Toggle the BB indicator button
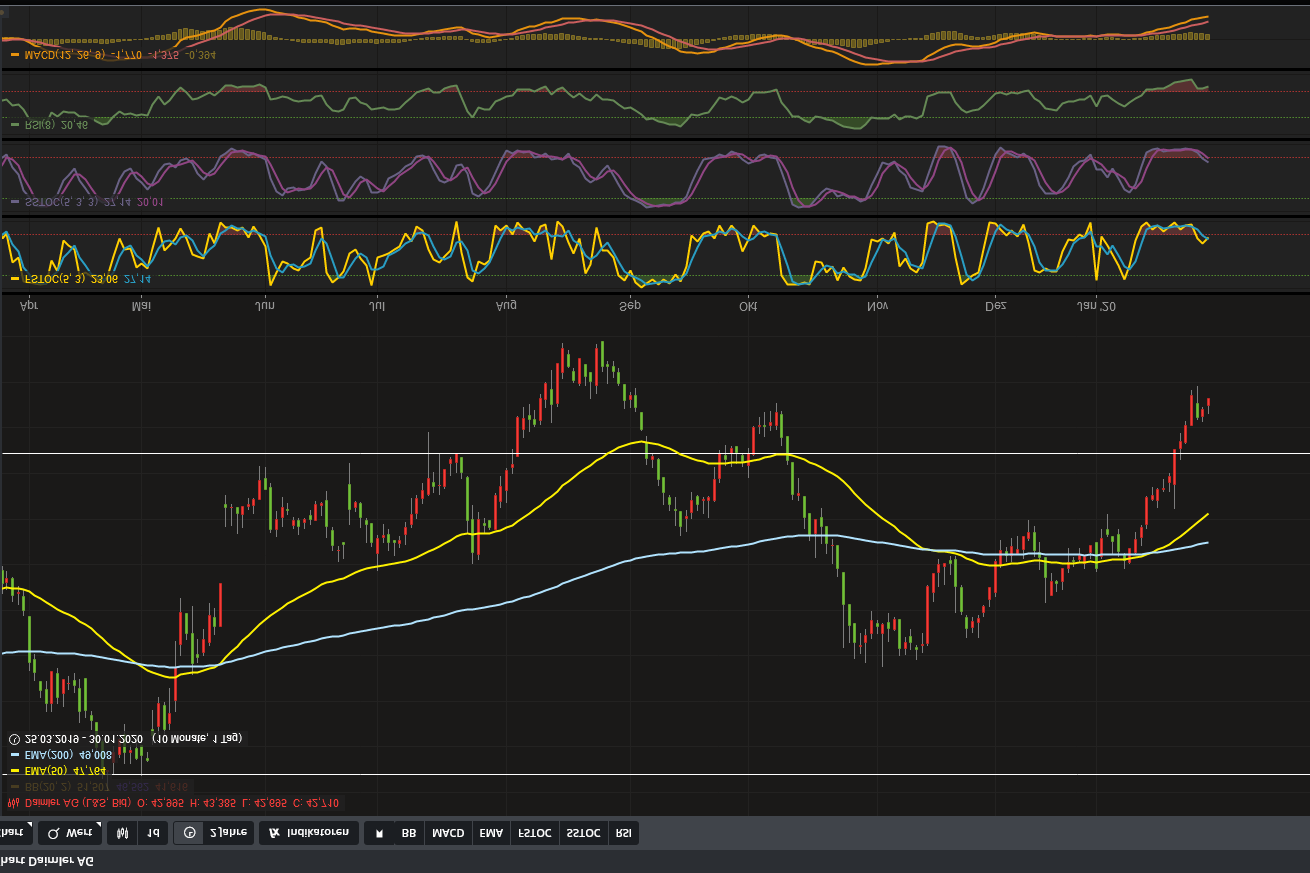The image size is (1310, 873). [x=409, y=833]
